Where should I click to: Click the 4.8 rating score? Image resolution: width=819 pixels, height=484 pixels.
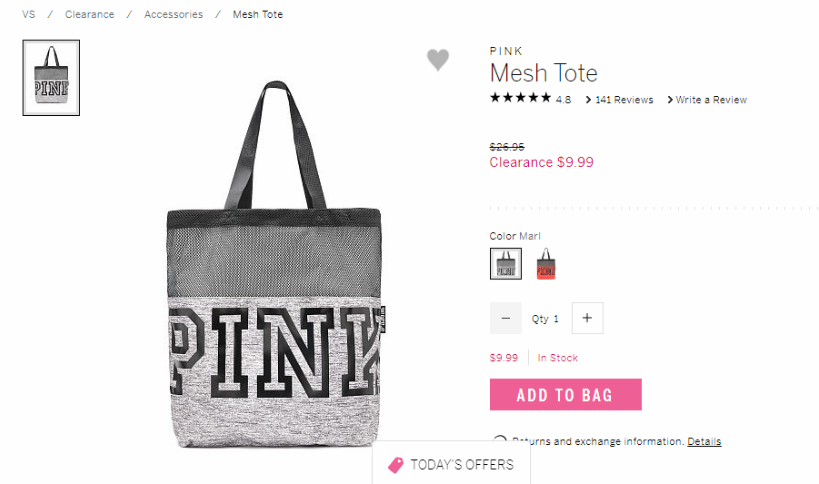pos(563,100)
